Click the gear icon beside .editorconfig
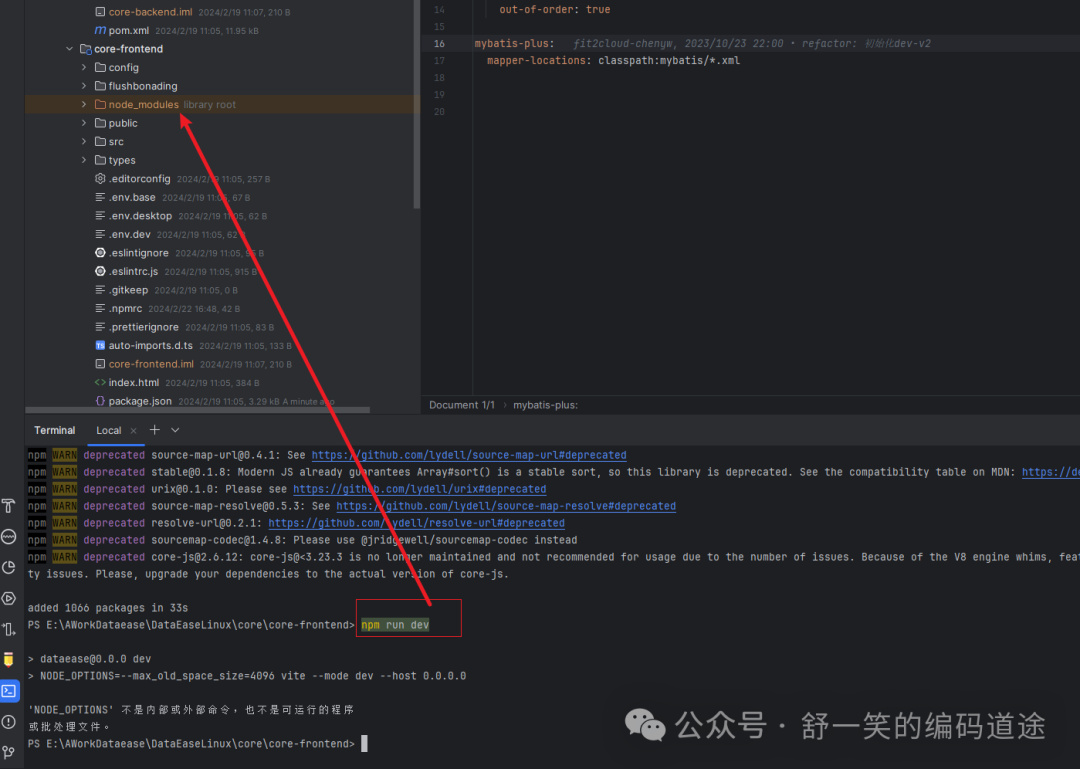Image resolution: width=1080 pixels, height=769 pixels. point(100,178)
